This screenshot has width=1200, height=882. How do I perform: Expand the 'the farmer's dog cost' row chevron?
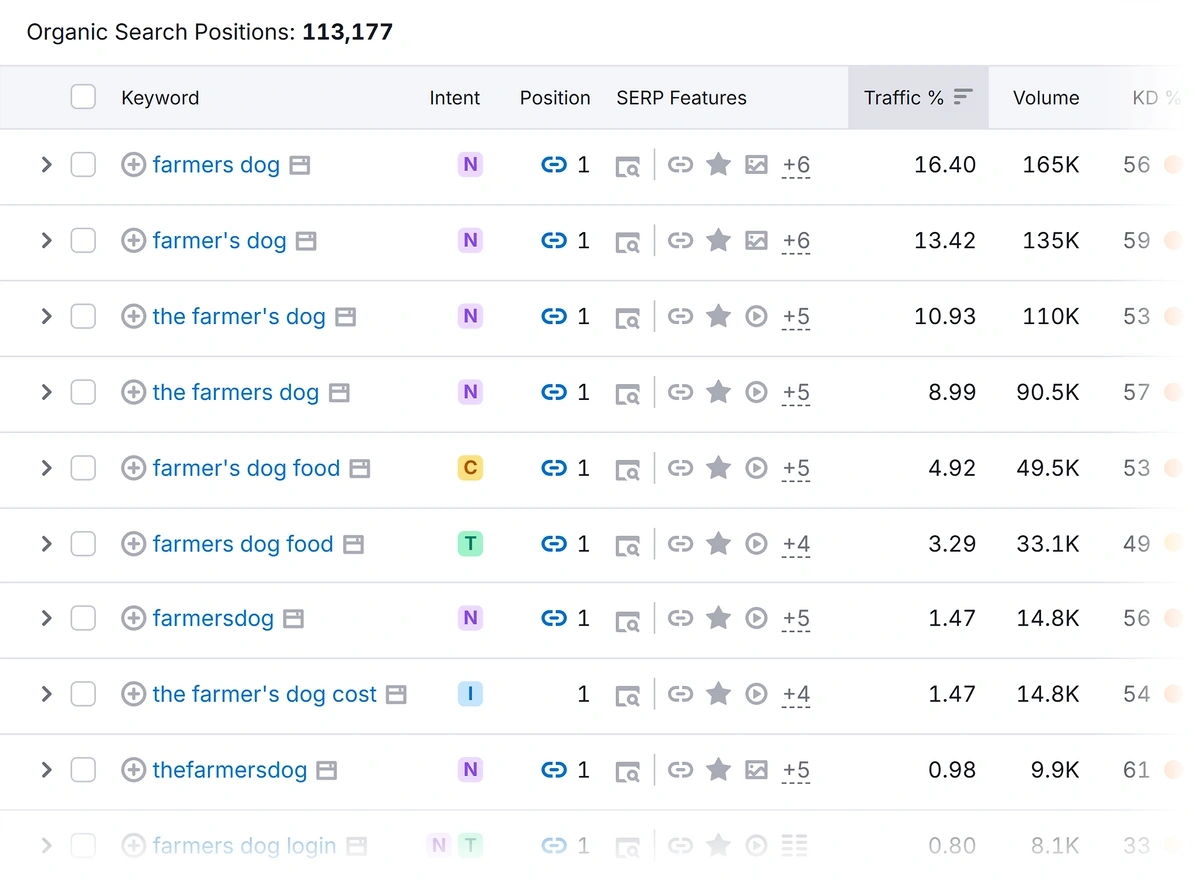[46, 694]
